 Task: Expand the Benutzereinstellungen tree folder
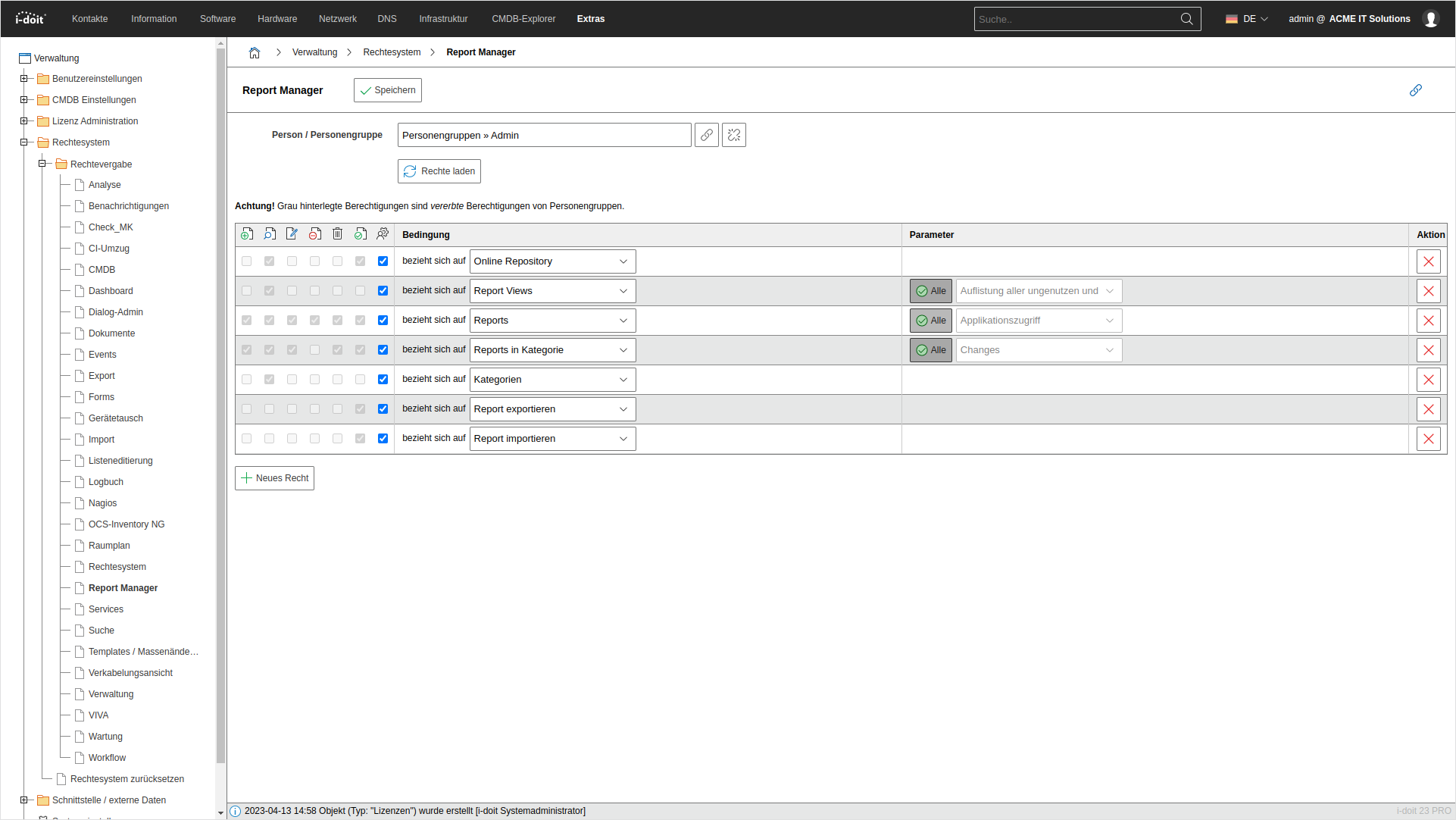coord(24,79)
